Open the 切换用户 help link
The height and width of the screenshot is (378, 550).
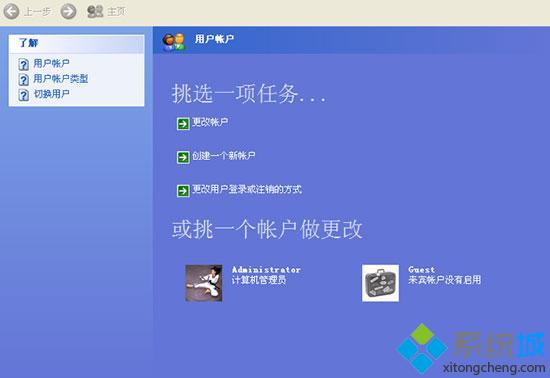(51, 94)
